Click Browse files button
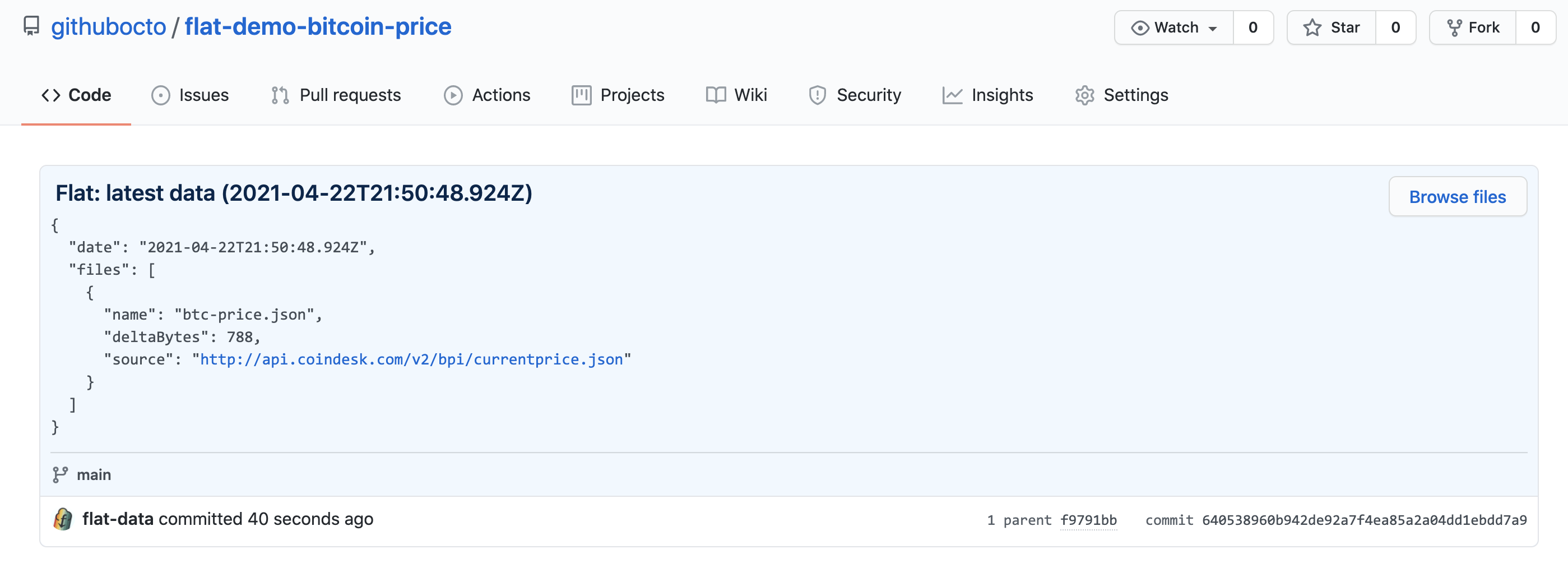 [1457, 197]
